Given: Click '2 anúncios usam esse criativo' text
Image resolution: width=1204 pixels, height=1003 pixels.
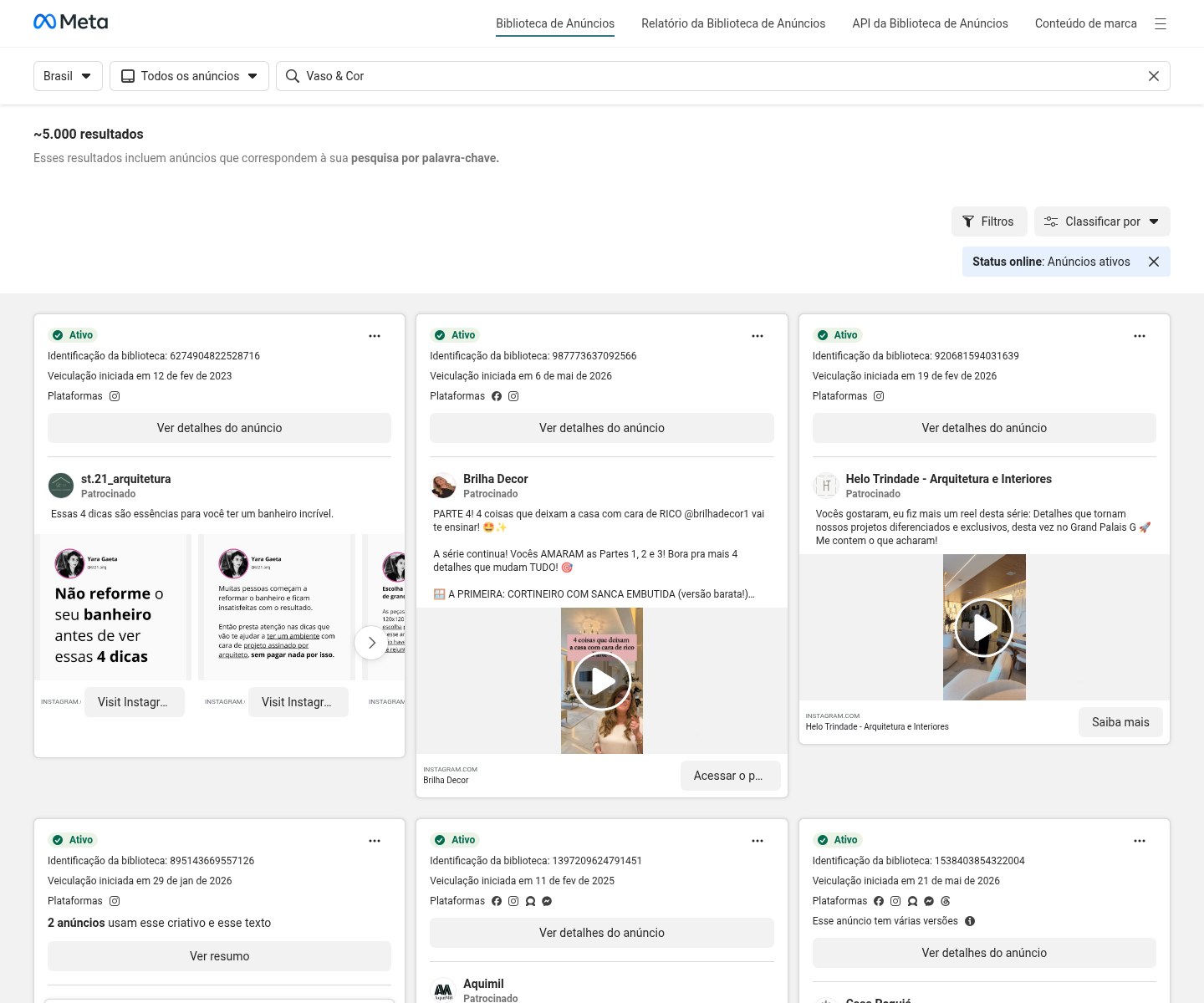Looking at the screenshot, I should (x=159, y=923).
